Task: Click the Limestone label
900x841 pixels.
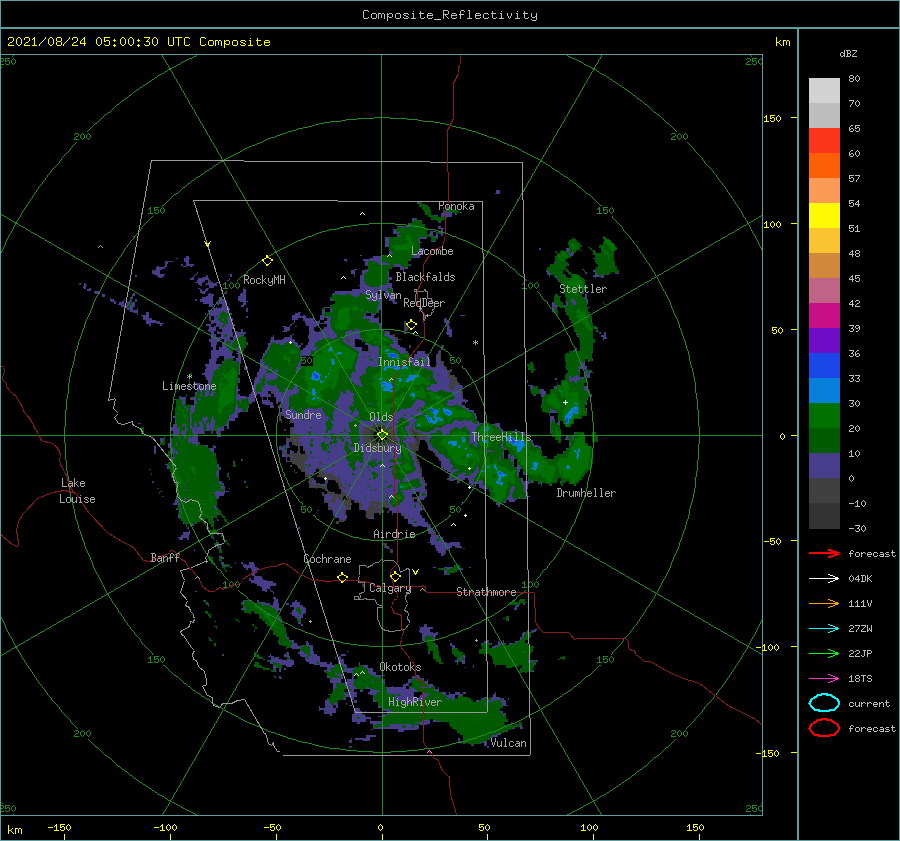Action: [x=189, y=386]
